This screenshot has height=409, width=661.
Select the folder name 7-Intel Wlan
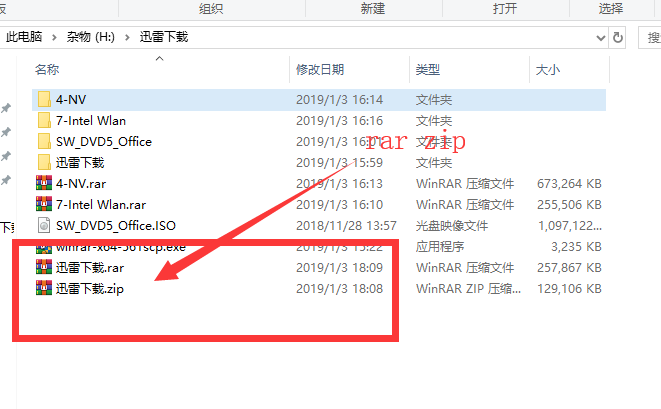[x=91, y=121]
